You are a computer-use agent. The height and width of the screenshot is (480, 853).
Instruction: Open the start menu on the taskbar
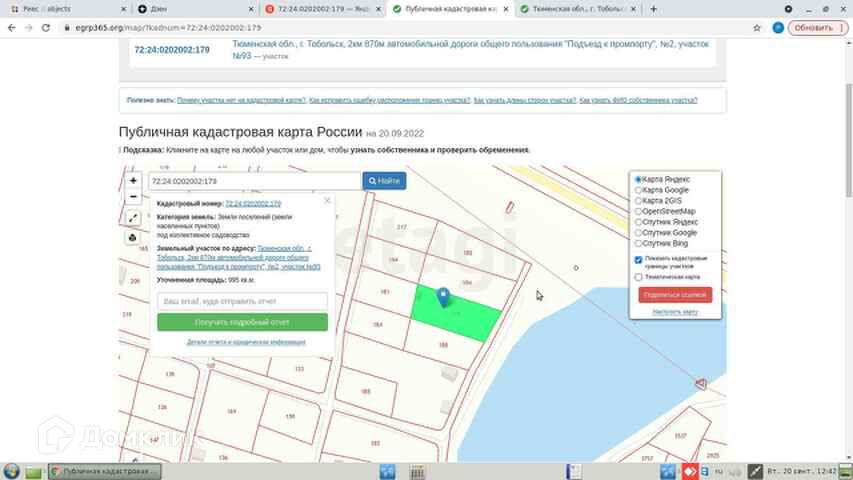point(11,471)
